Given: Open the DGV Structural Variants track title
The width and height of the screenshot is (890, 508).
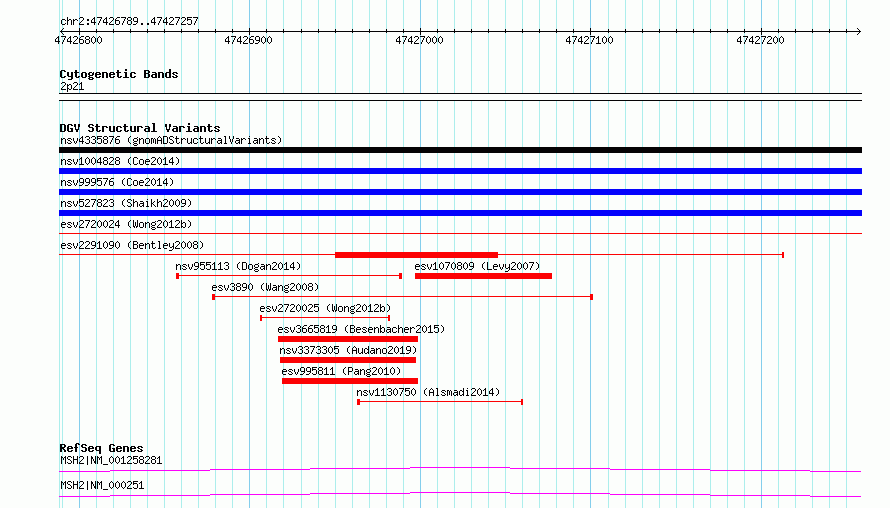Looking at the screenshot, I should pyautogui.click(x=140, y=128).
